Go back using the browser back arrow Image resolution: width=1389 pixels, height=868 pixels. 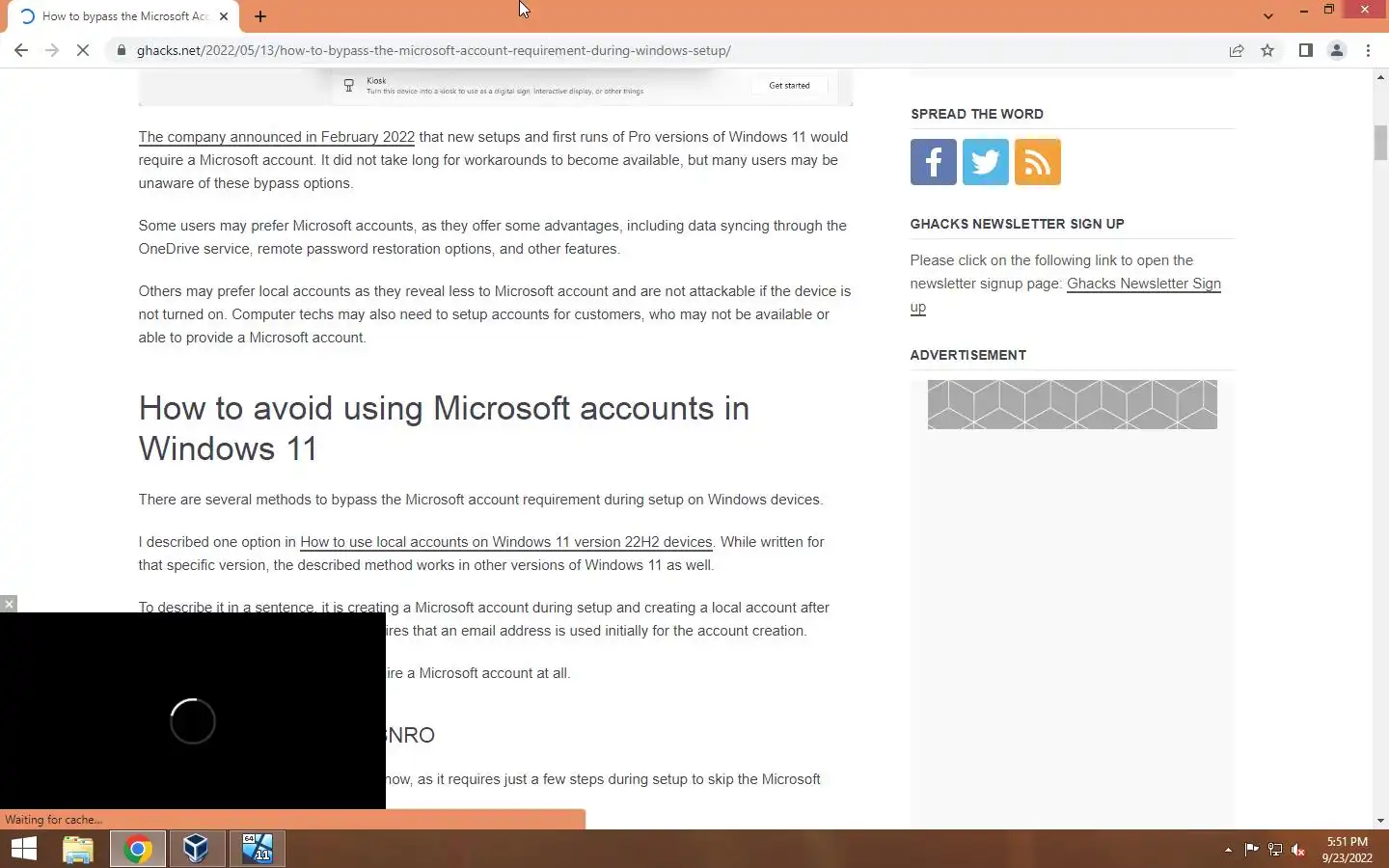(x=21, y=50)
